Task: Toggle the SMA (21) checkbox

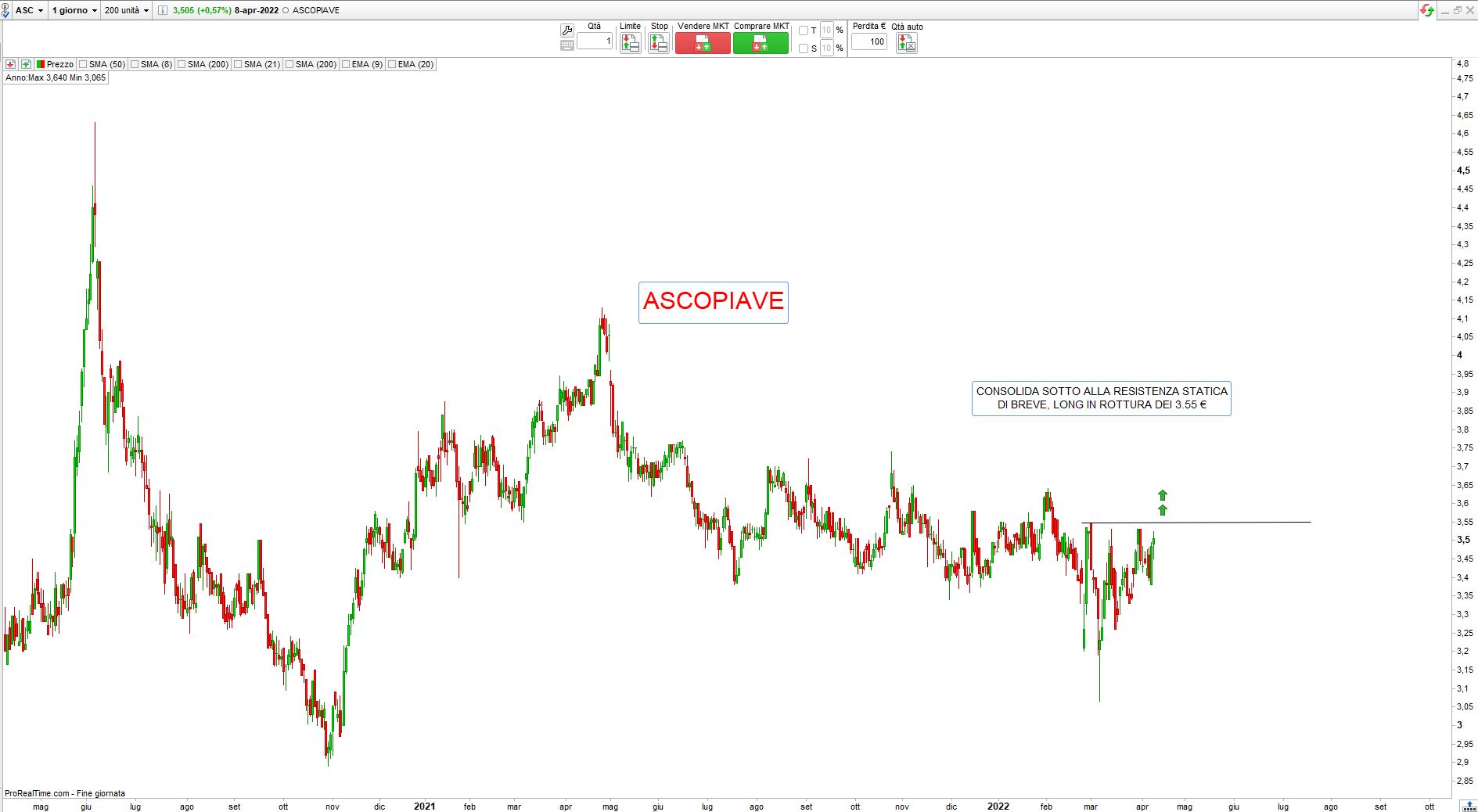Action: pos(239,64)
